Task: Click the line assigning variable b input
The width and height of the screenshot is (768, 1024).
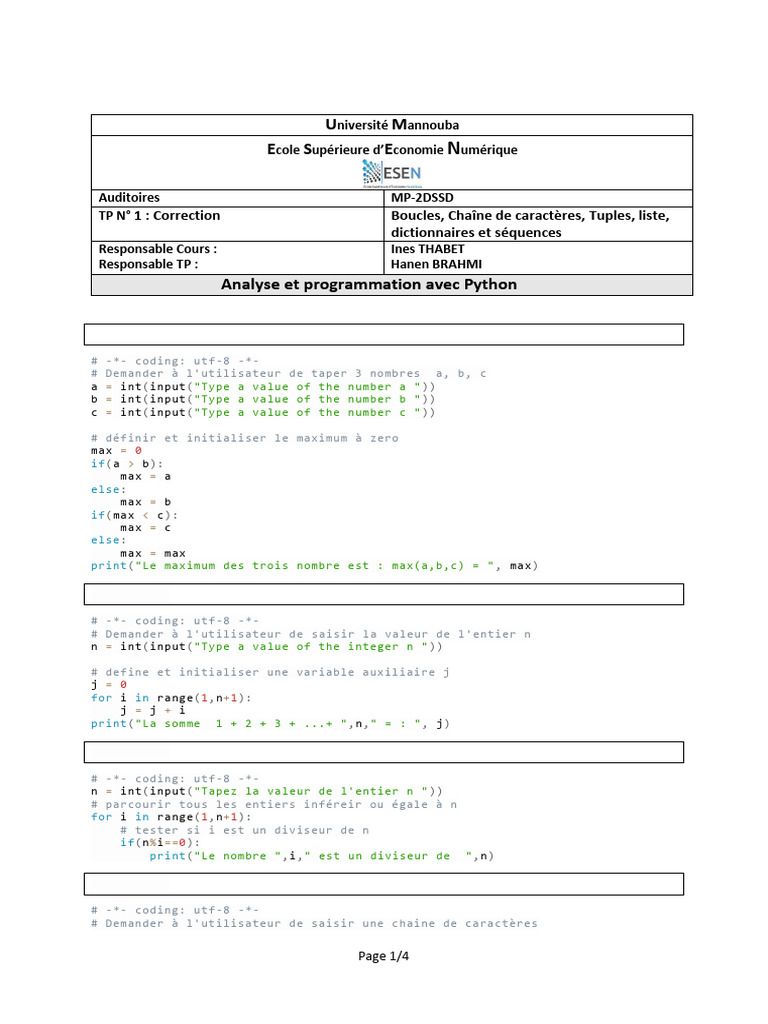Action: pyautogui.click(x=263, y=399)
